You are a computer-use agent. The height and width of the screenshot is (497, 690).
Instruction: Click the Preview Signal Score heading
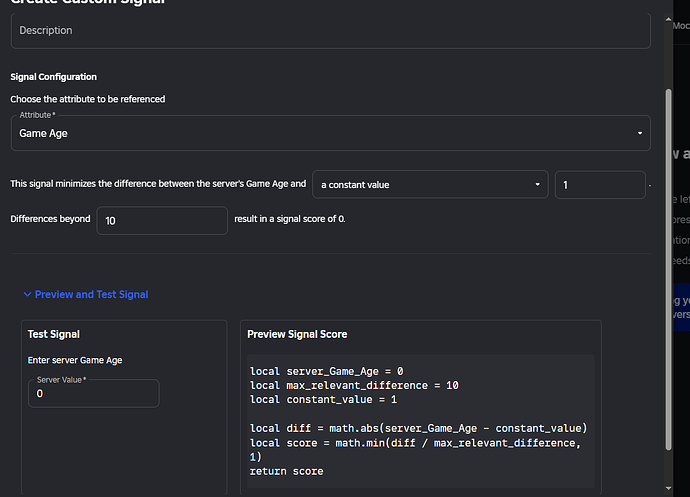tap(297, 334)
